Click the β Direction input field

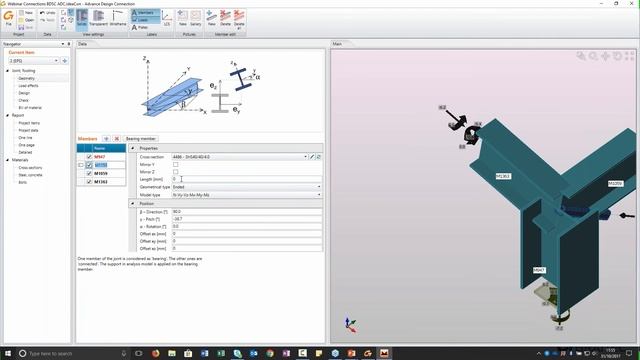point(247,212)
